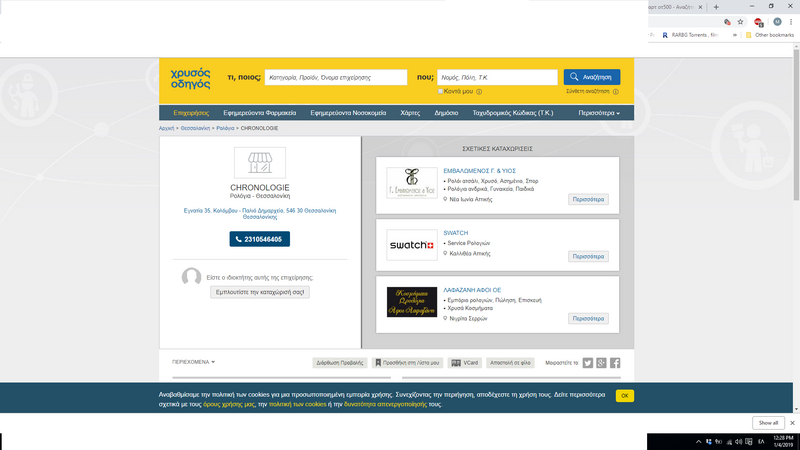Go to Αρχική breadcrumb link
Image resolution: width=800 pixels, height=450 pixels.
pos(166,128)
